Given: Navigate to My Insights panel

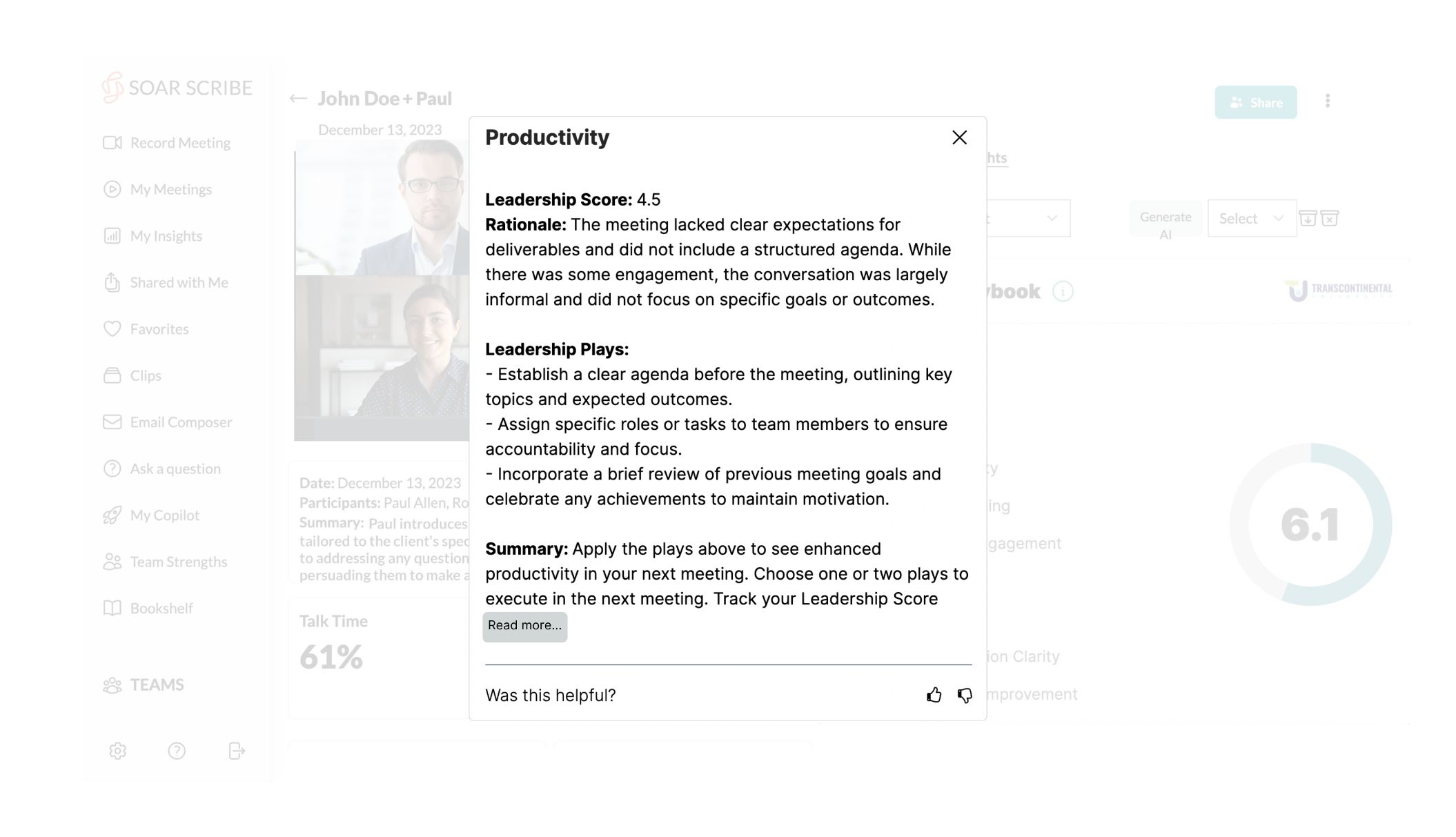Looking at the screenshot, I should coord(165,235).
